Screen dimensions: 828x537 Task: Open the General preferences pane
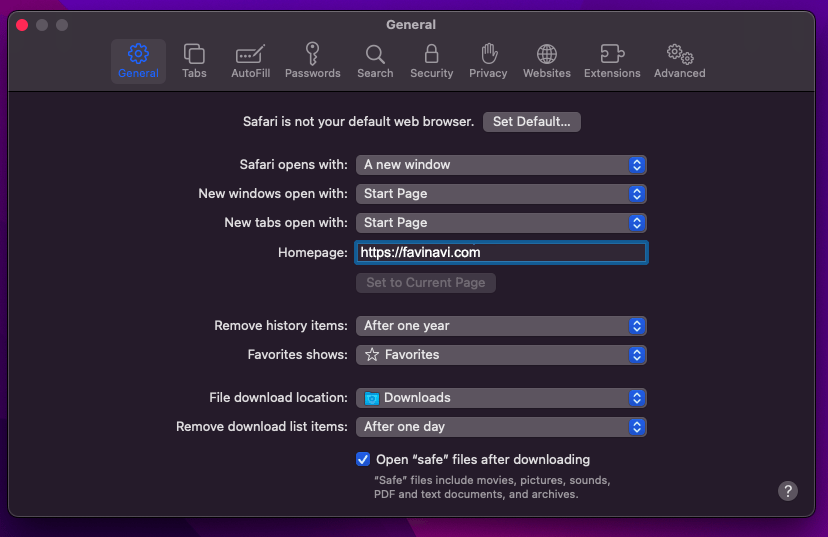point(138,61)
